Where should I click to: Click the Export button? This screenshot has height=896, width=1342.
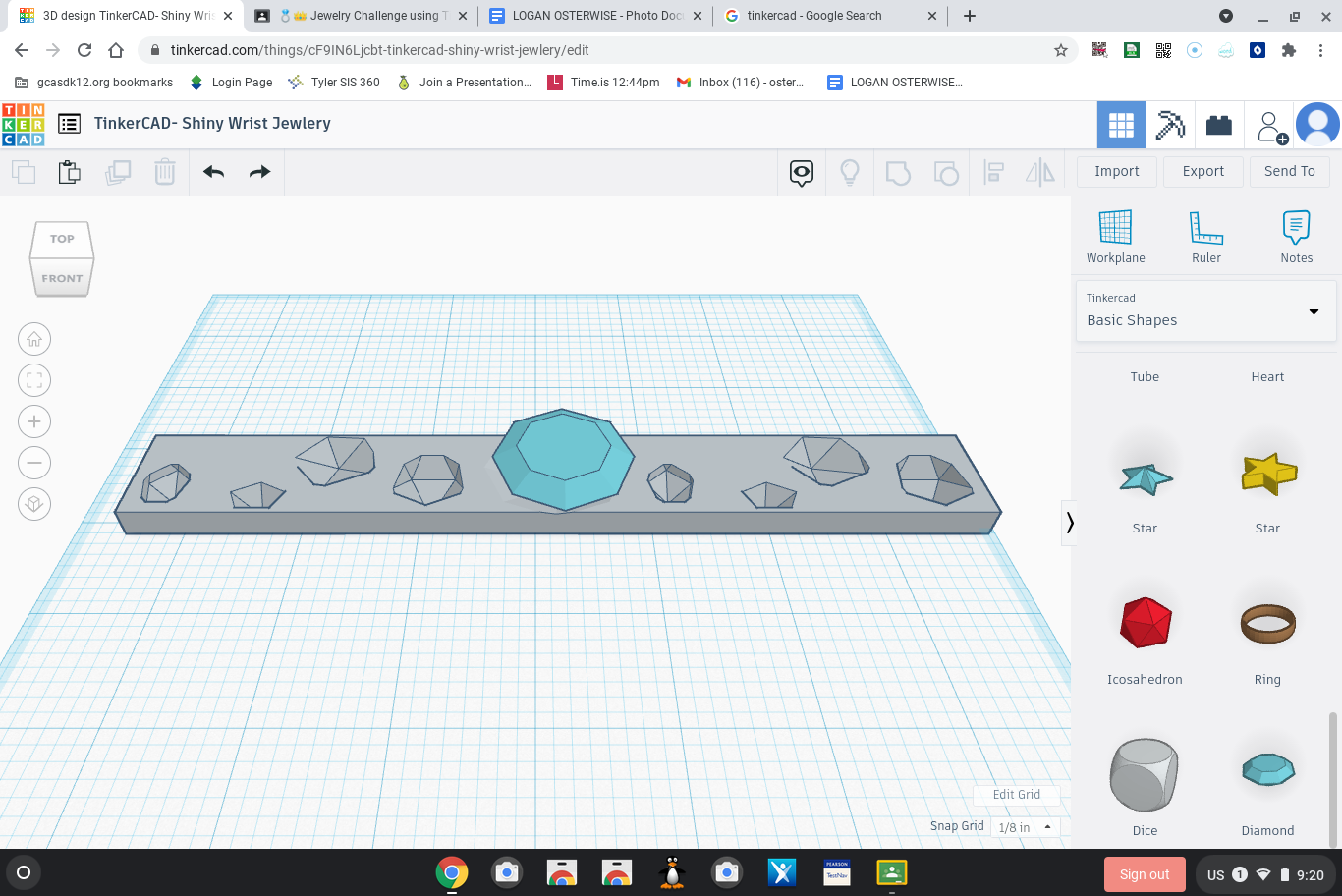pos(1203,171)
